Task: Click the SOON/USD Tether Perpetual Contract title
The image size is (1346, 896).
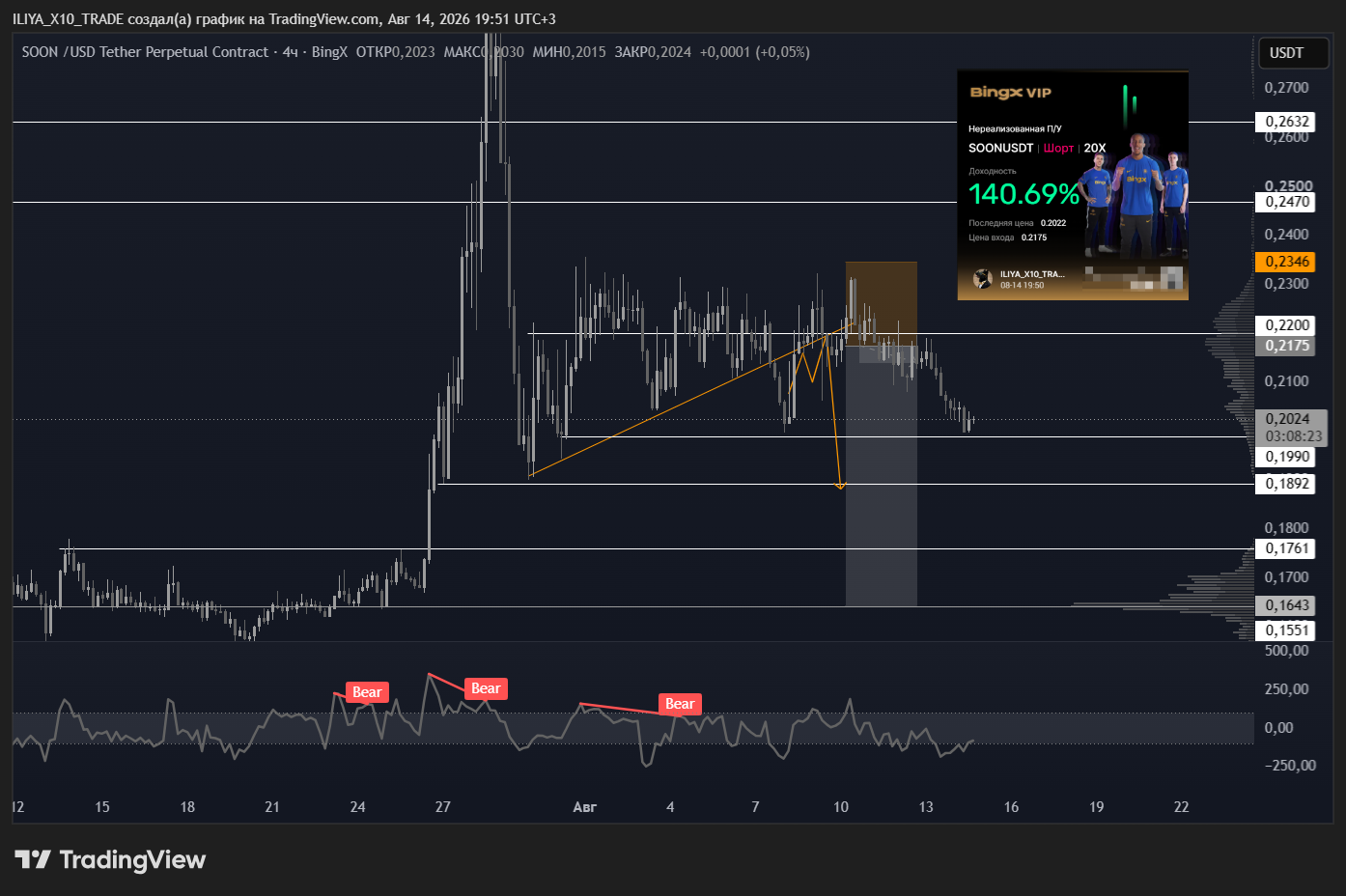Action: click(x=145, y=52)
